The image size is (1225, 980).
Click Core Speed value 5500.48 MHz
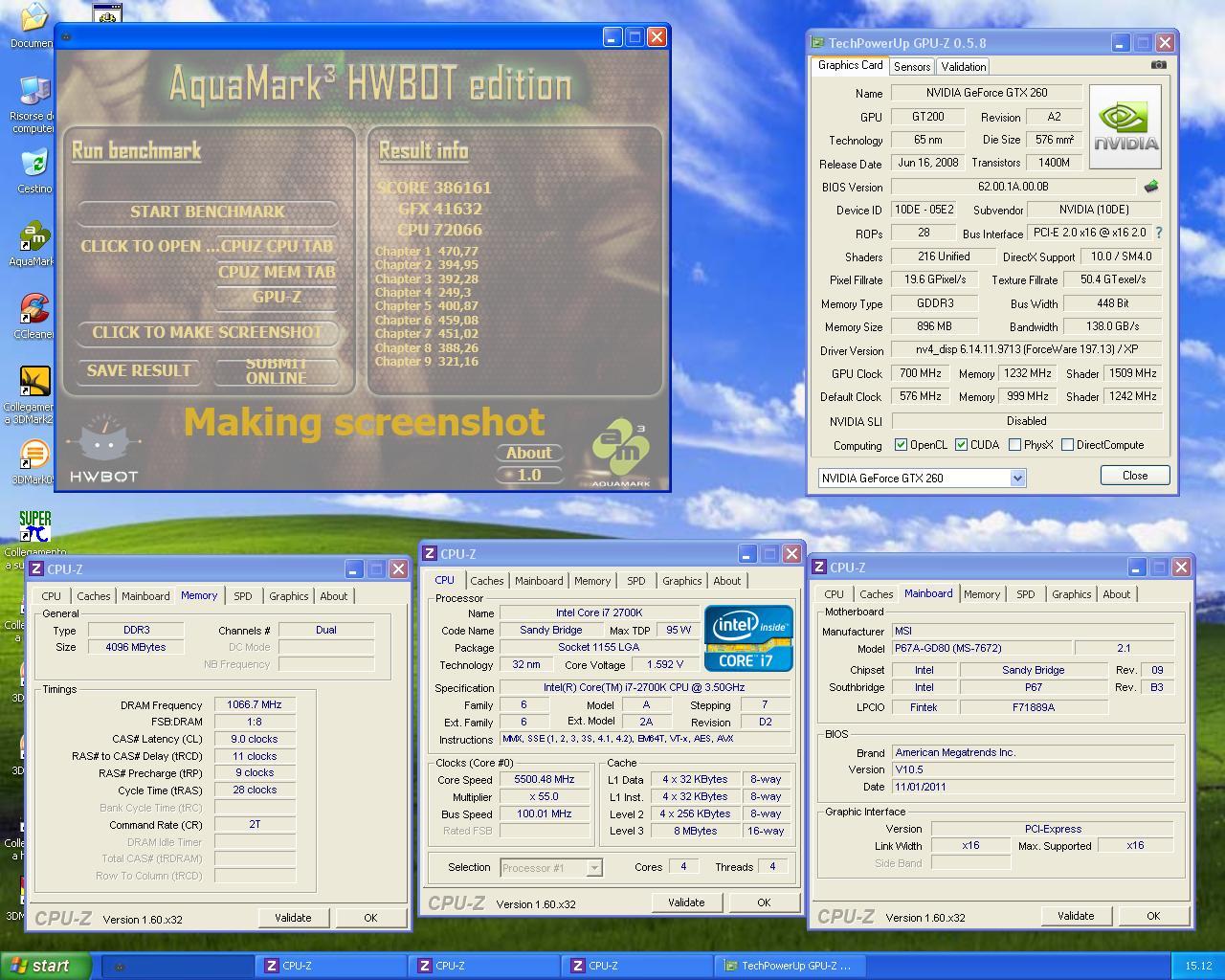[545, 779]
